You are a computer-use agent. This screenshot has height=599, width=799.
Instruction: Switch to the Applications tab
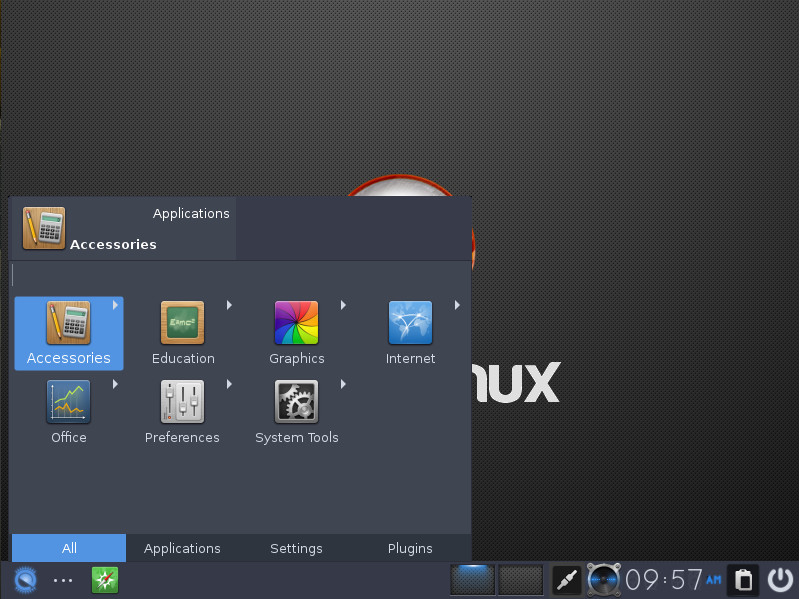coord(182,548)
